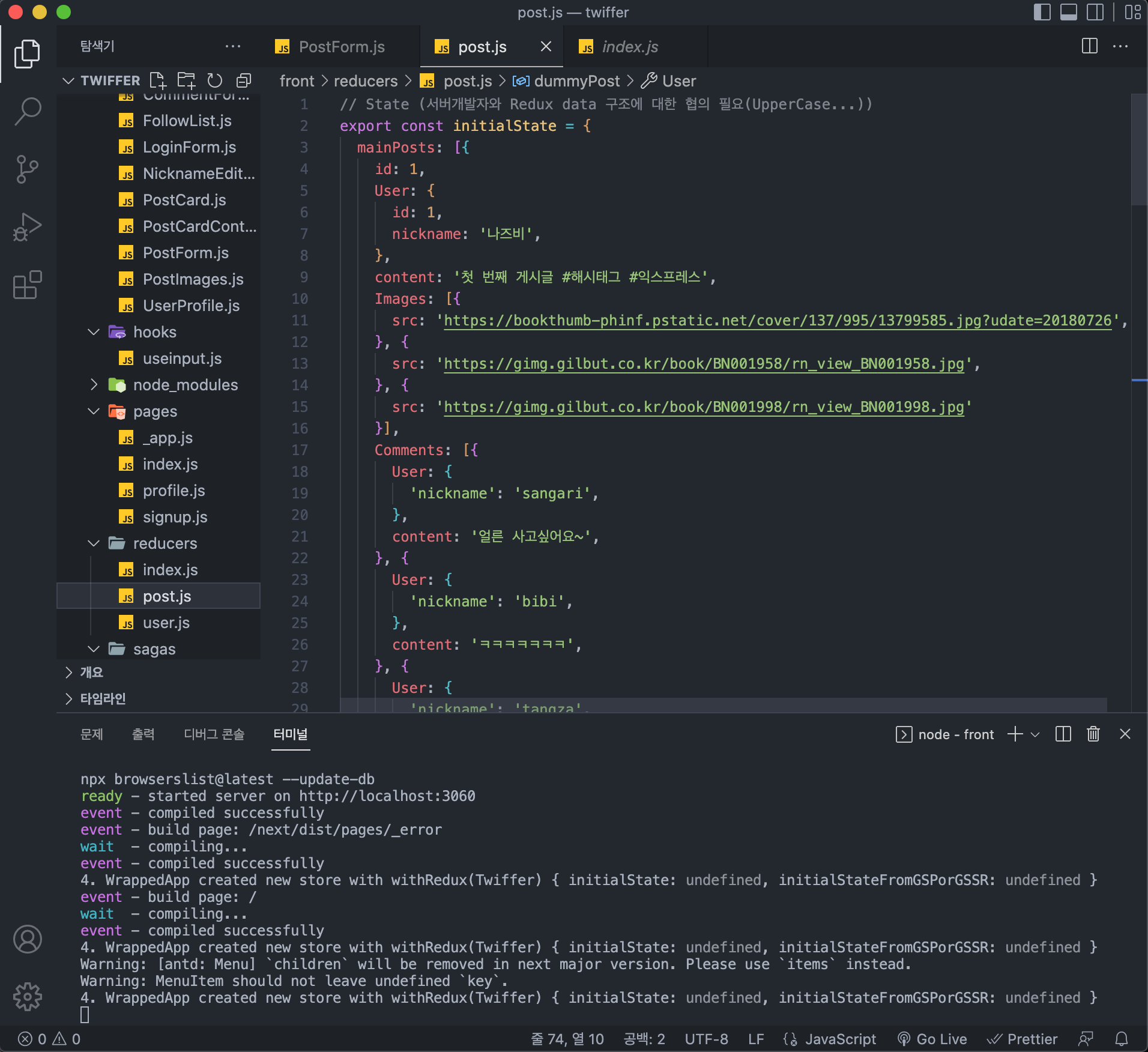Refresh the TWIFFER explorer tree

click(x=215, y=80)
